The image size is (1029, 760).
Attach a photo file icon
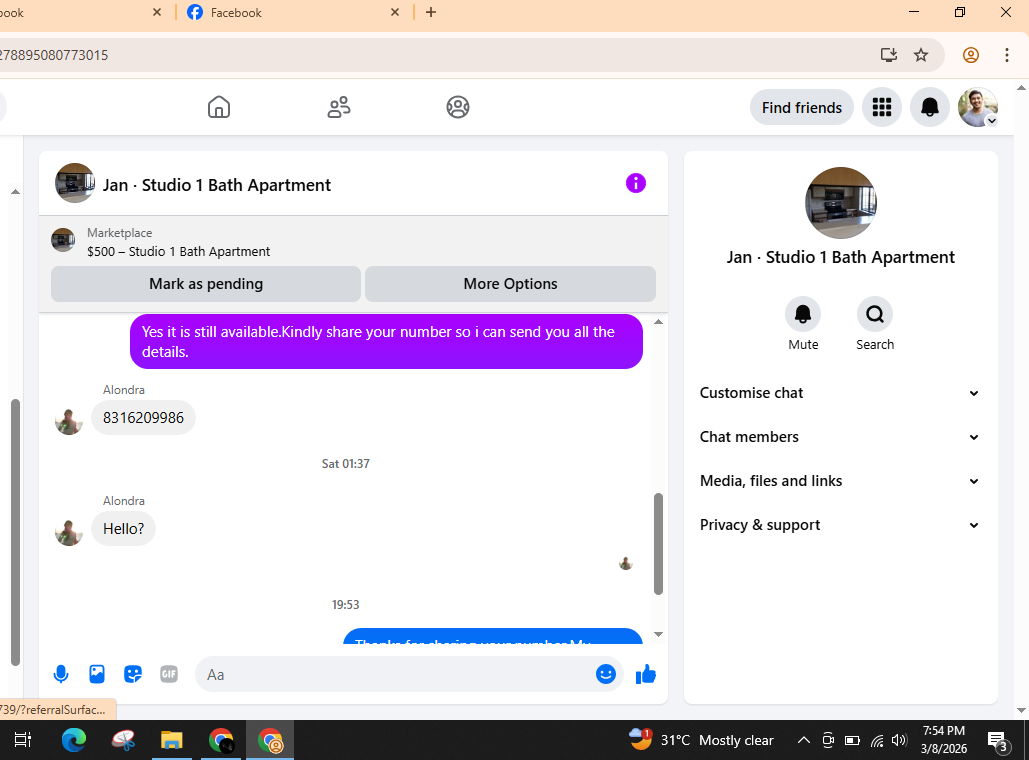96,674
